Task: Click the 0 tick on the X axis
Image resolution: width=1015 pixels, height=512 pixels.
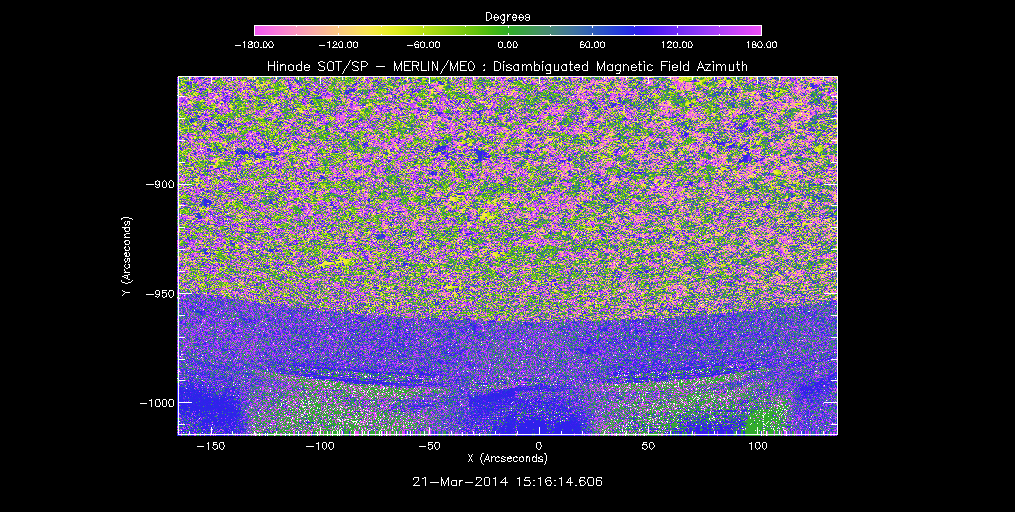Action: pyautogui.click(x=538, y=445)
